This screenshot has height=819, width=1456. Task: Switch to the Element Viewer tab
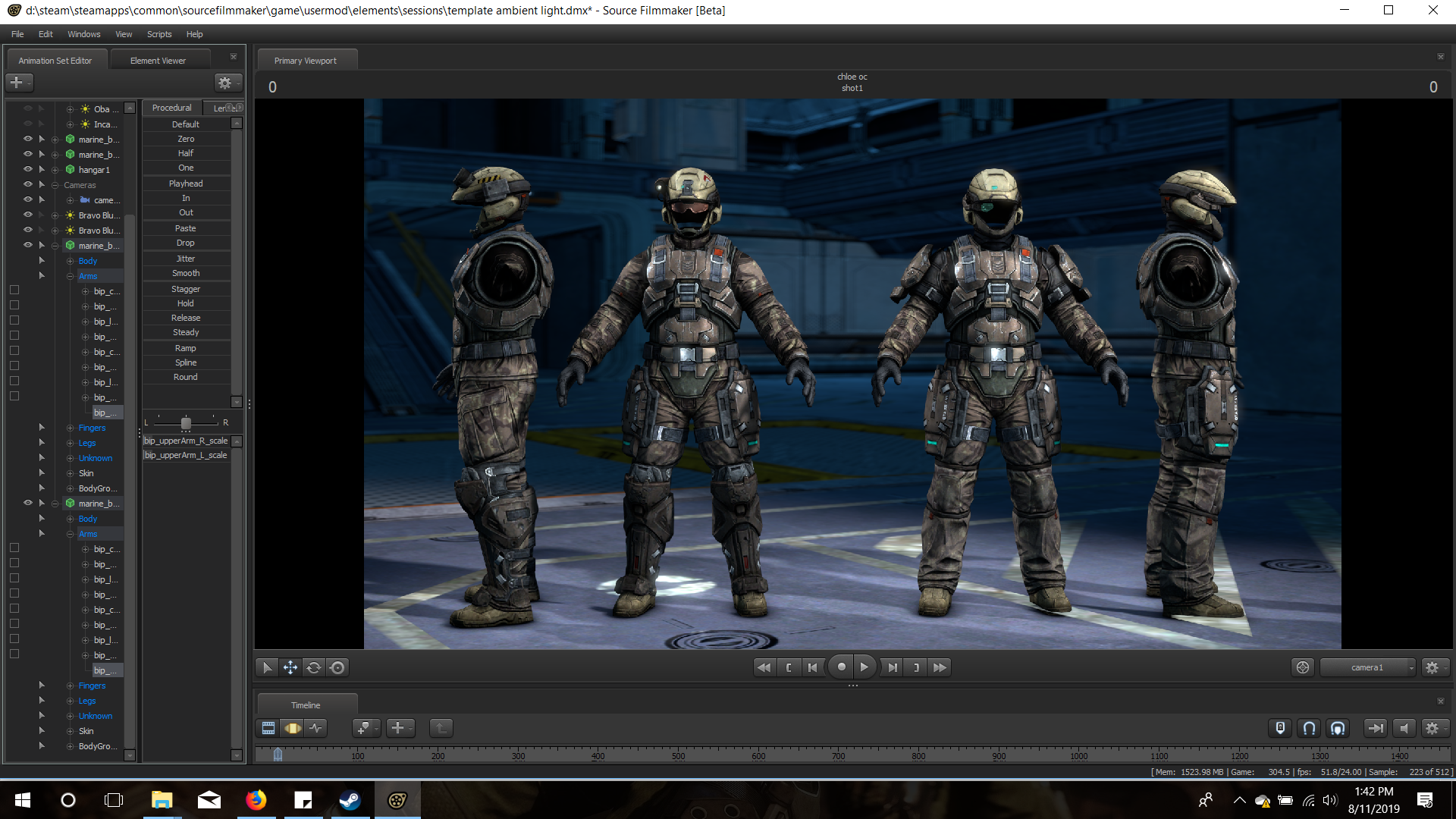tap(158, 61)
